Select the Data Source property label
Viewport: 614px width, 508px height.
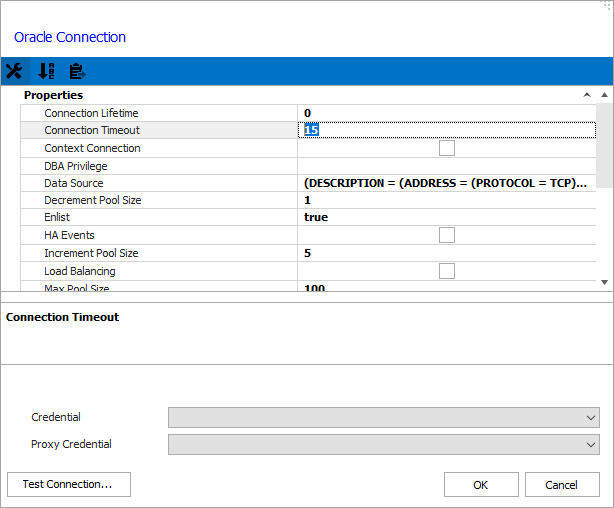pos(74,183)
